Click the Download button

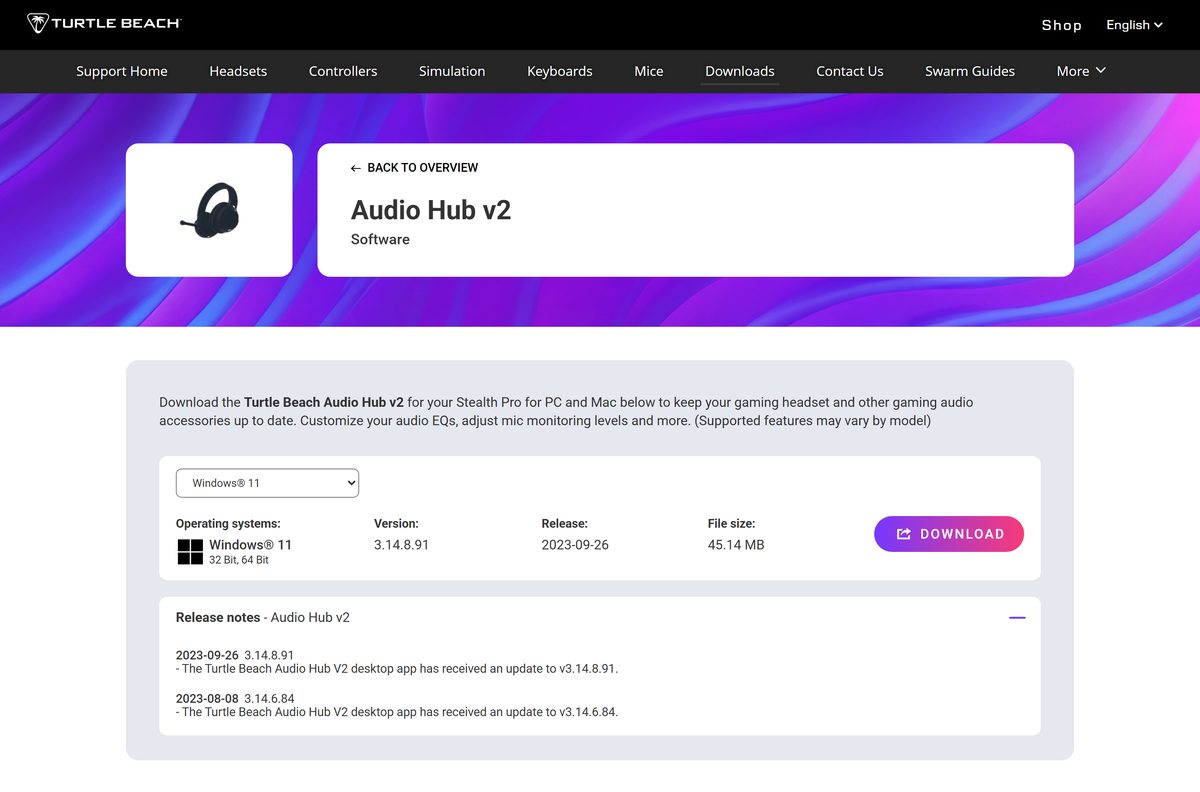(949, 534)
